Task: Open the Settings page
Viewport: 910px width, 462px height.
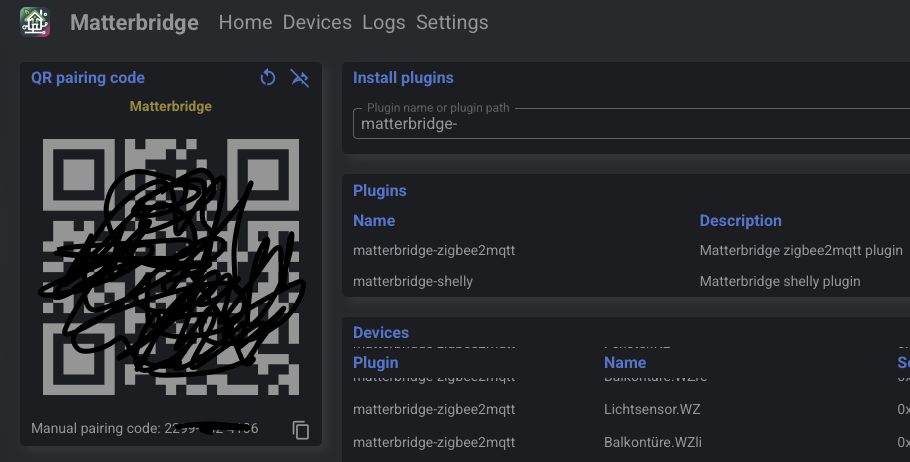Action: [452, 22]
